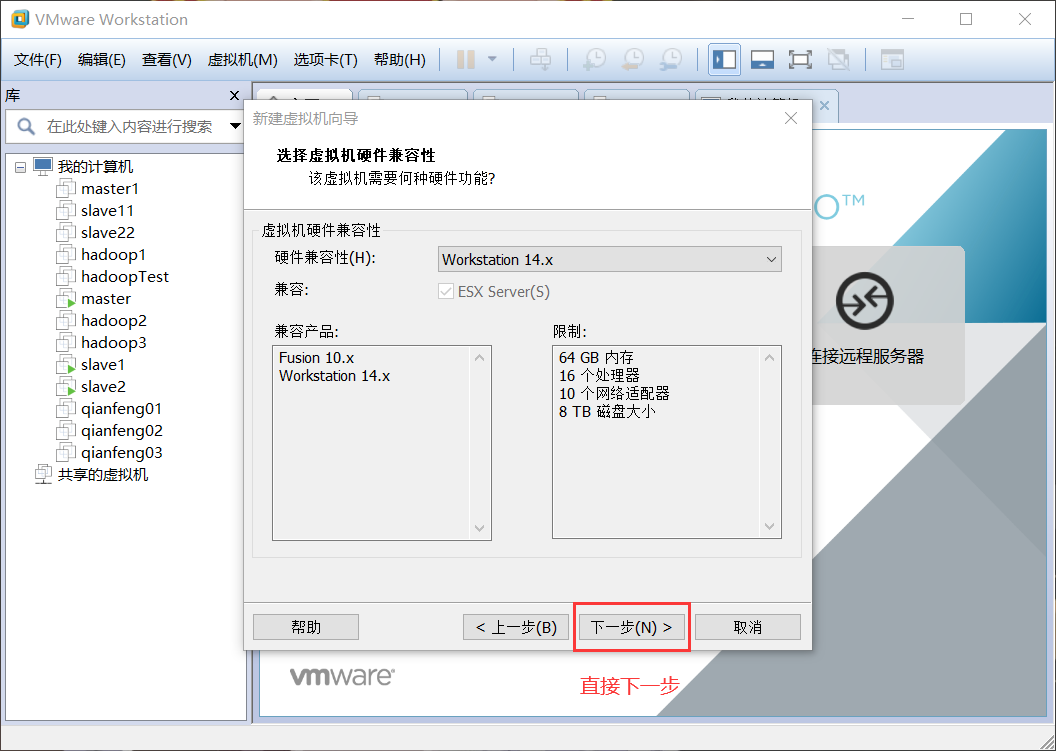Select 我的计算机 in the library tree

click(95, 166)
